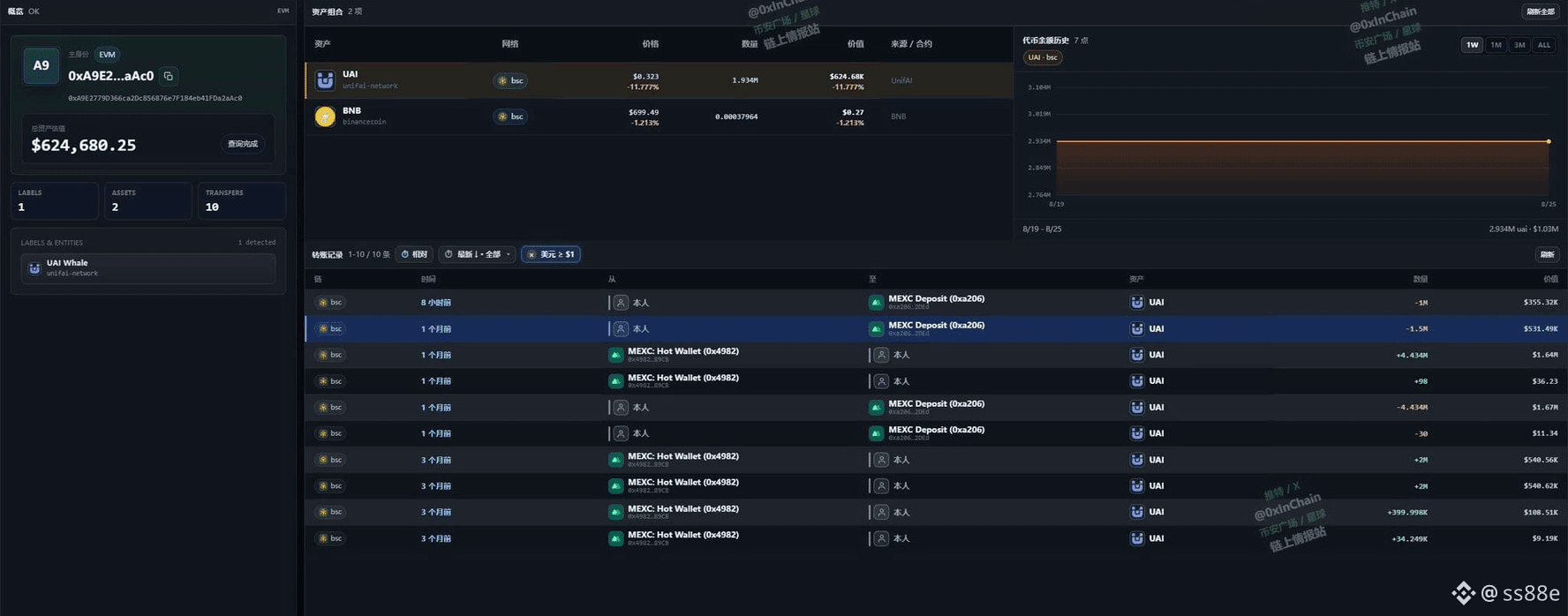Click the 8小时前 timestamp
The height and width of the screenshot is (616, 1568).
tap(436, 303)
